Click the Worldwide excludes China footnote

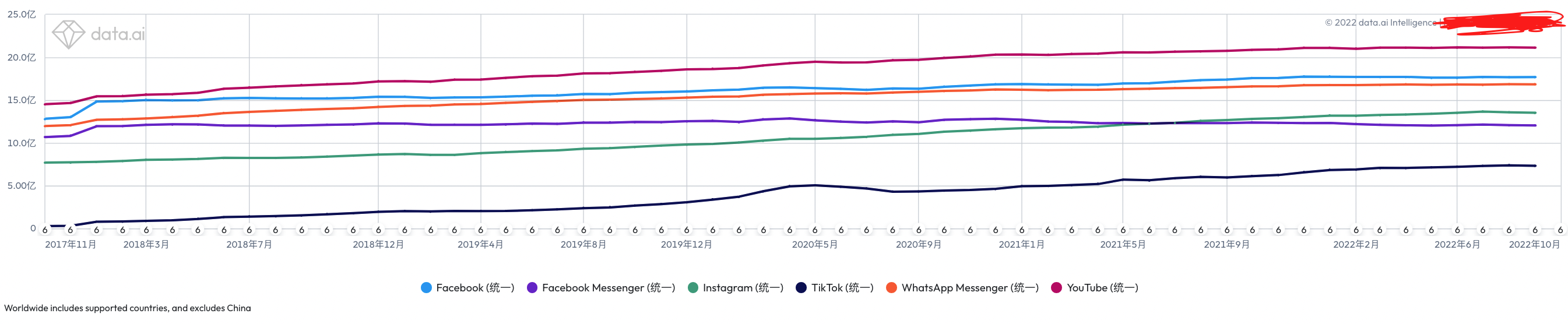(127, 308)
